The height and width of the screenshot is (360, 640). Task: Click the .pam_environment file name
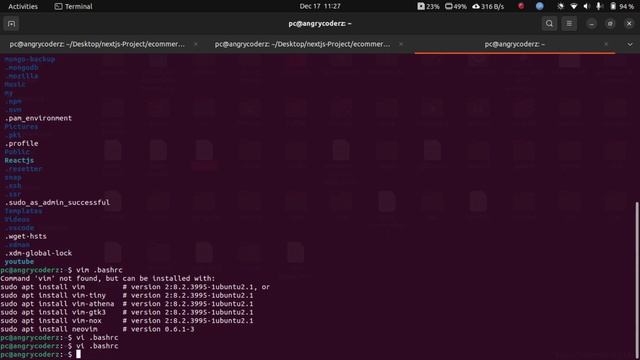click(38, 118)
